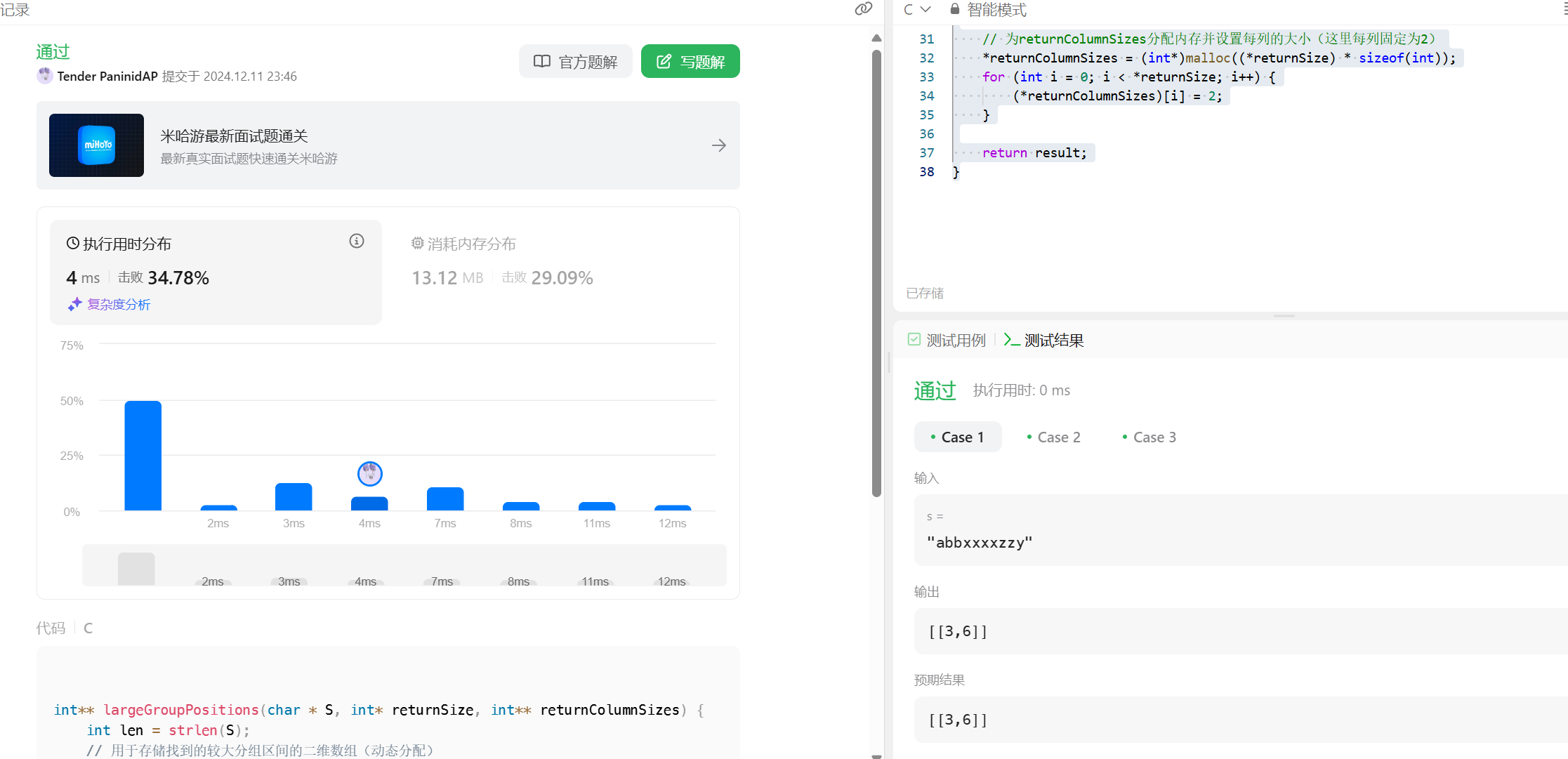Click the complexity analysis sparkle icon
This screenshot has height=759, width=1568.
pyautogui.click(x=75, y=304)
